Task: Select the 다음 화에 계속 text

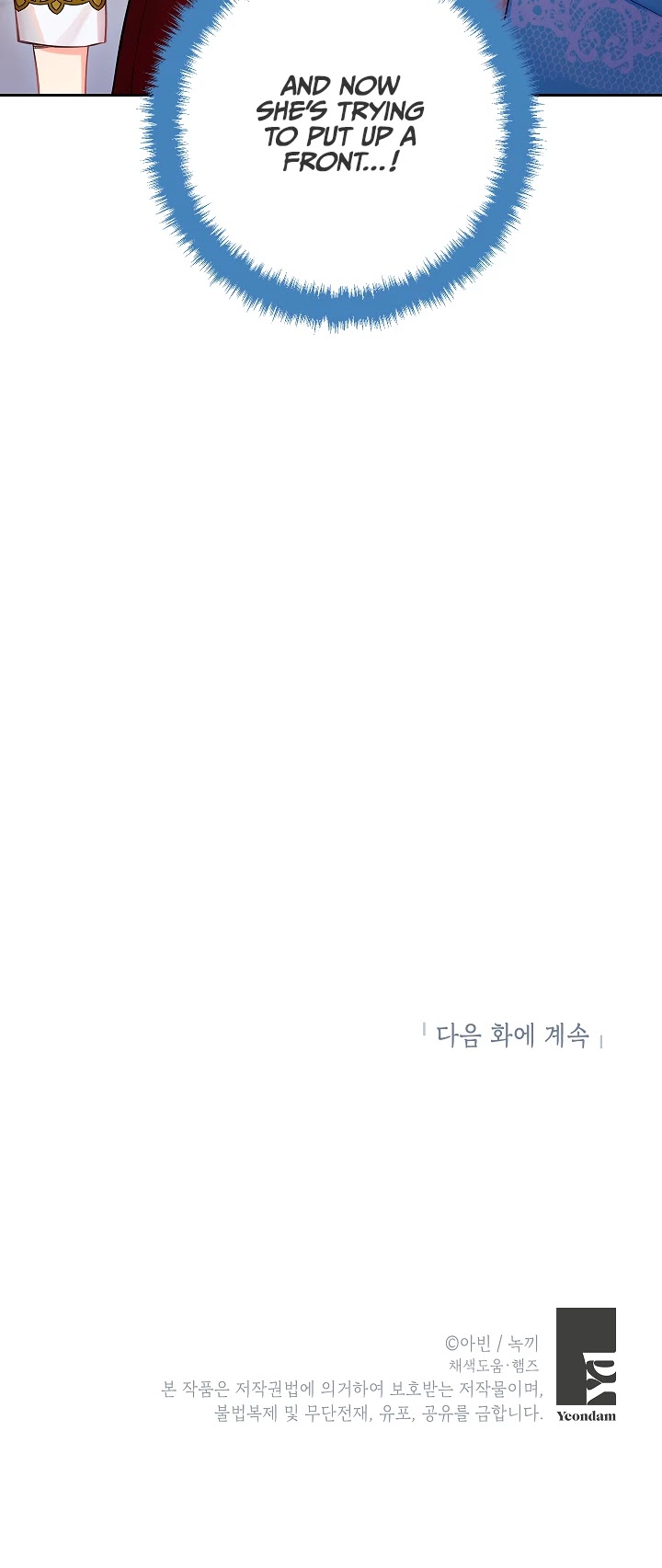Action: click(512, 1036)
